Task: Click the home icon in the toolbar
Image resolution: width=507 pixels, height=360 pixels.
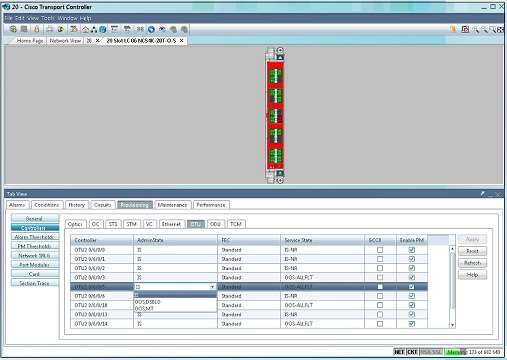Action: pyautogui.click(x=85, y=30)
